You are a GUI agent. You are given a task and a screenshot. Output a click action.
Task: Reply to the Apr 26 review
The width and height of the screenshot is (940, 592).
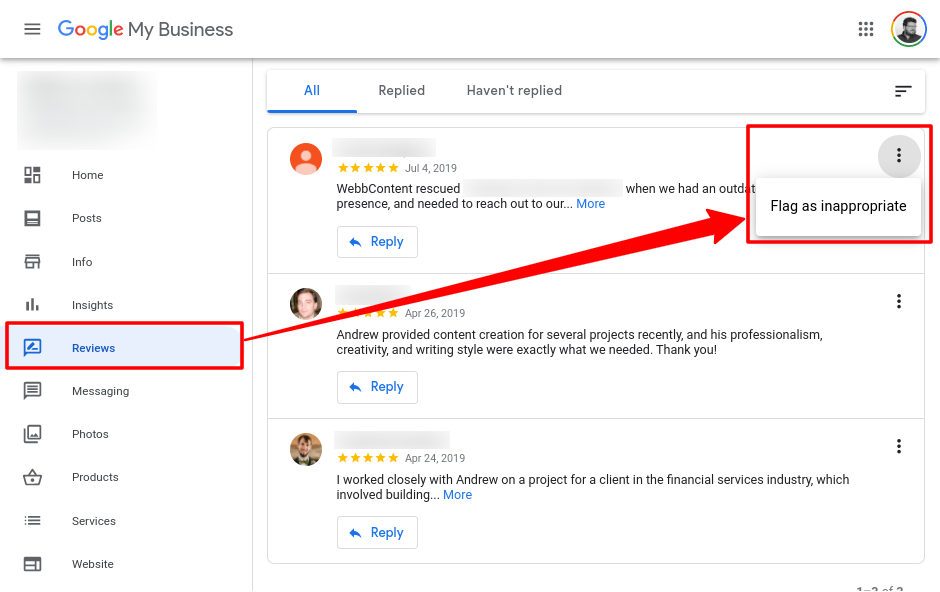[x=377, y=387]
